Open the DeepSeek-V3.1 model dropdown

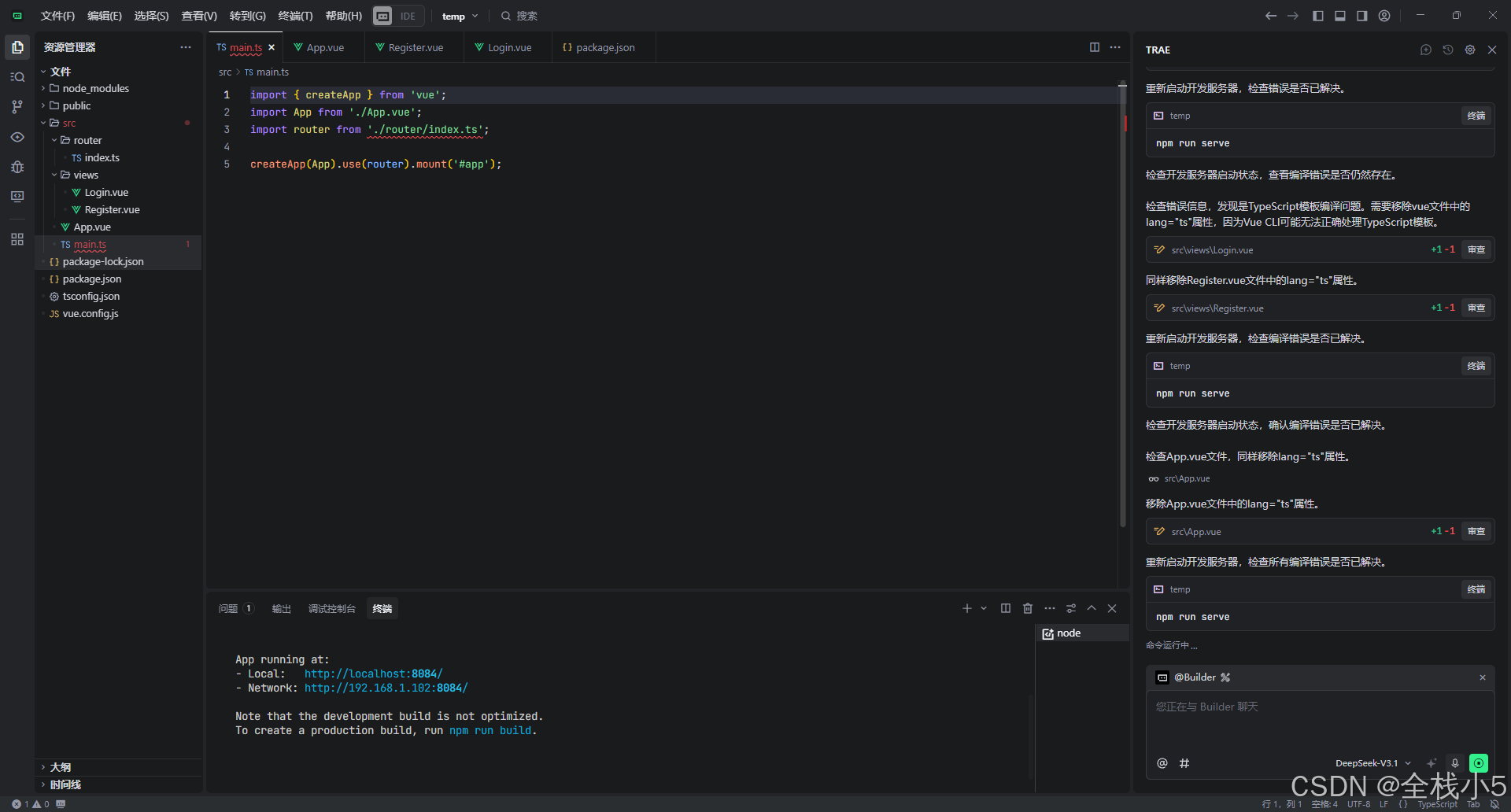pos(1373,763)
